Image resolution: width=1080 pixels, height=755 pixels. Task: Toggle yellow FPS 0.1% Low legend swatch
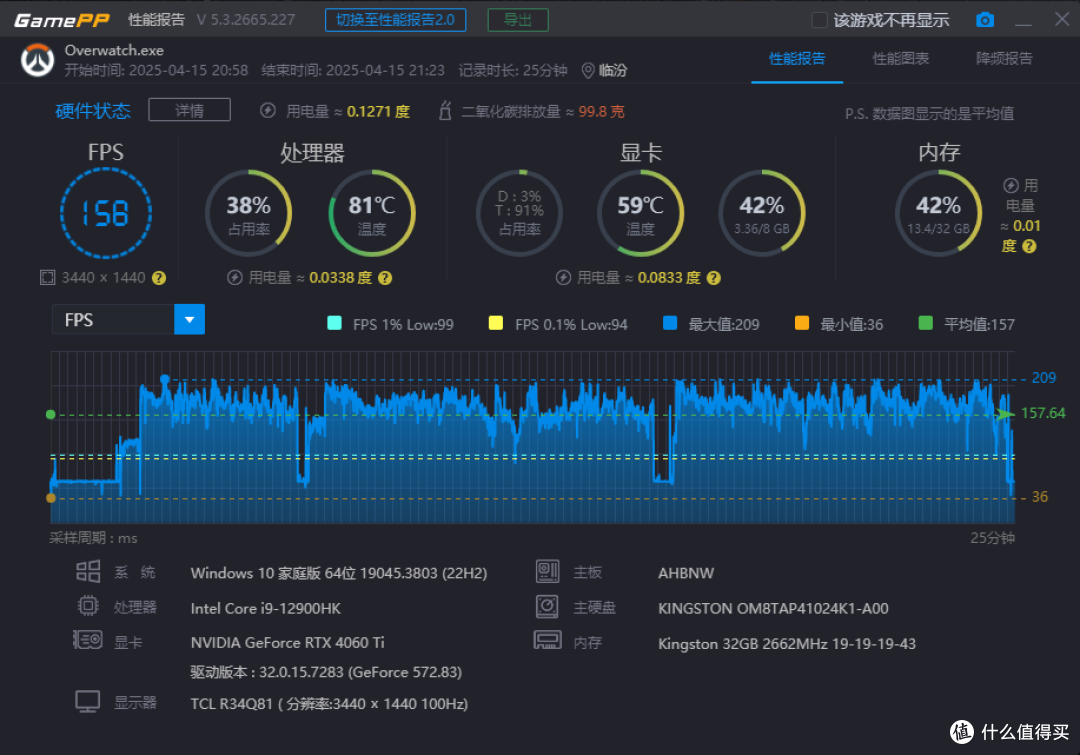(x=495, y=323)
